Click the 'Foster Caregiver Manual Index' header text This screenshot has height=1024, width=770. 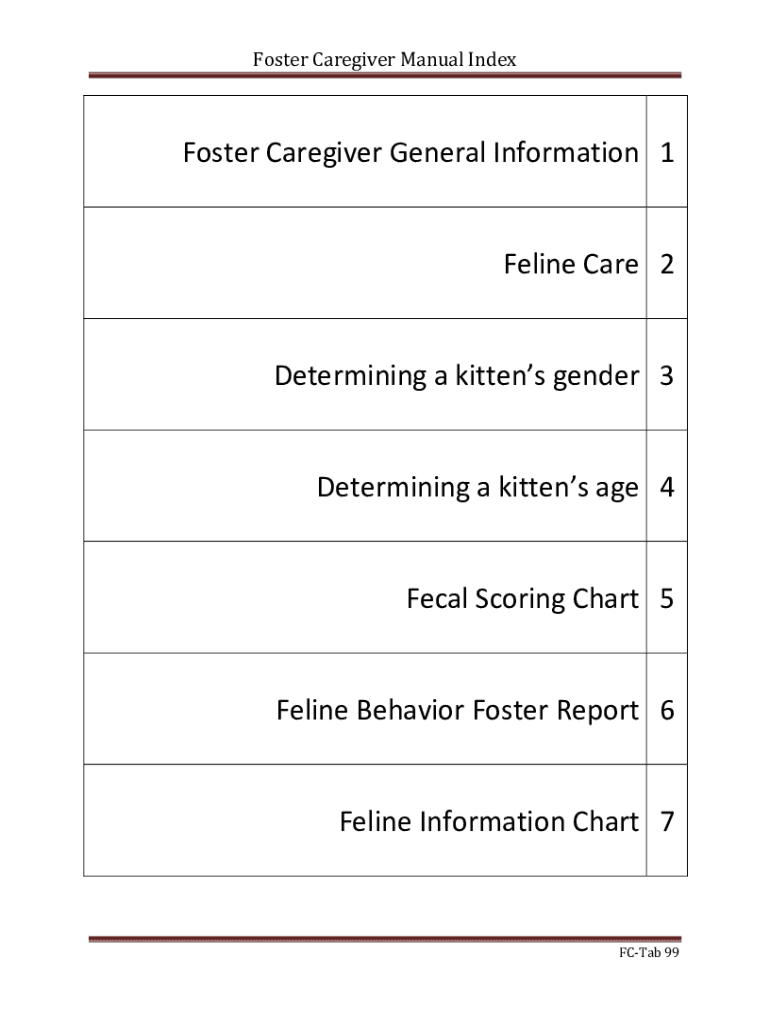384,59
